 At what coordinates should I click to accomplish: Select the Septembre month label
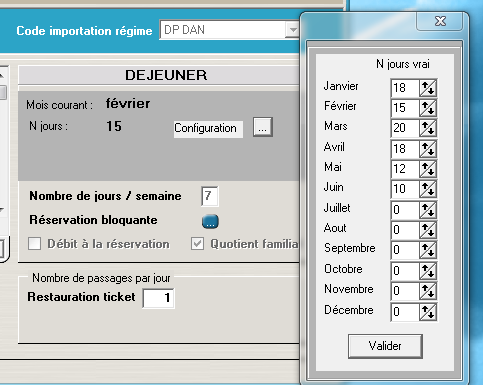350,248
